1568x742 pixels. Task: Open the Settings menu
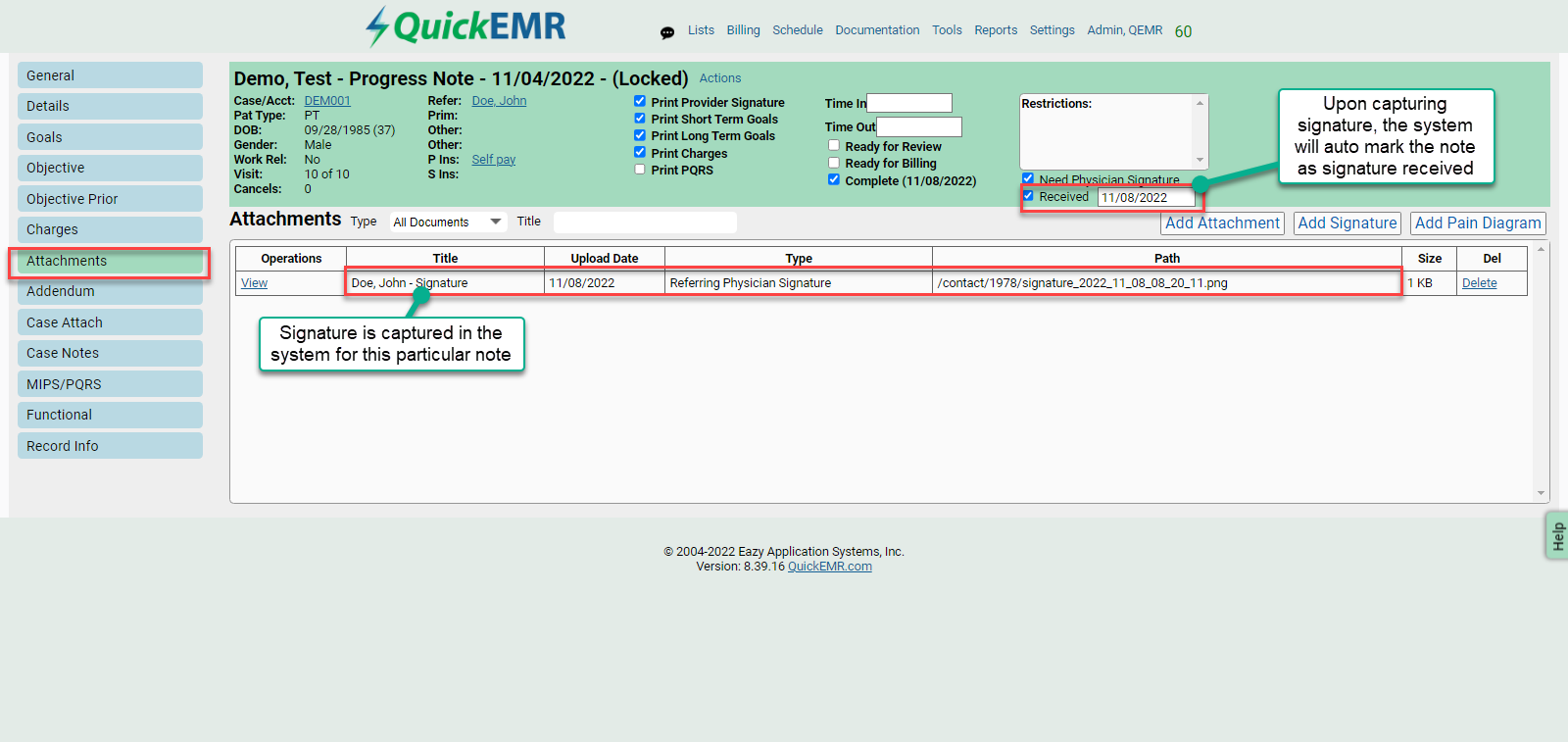pyautogui.click(x=1053, y=30)
